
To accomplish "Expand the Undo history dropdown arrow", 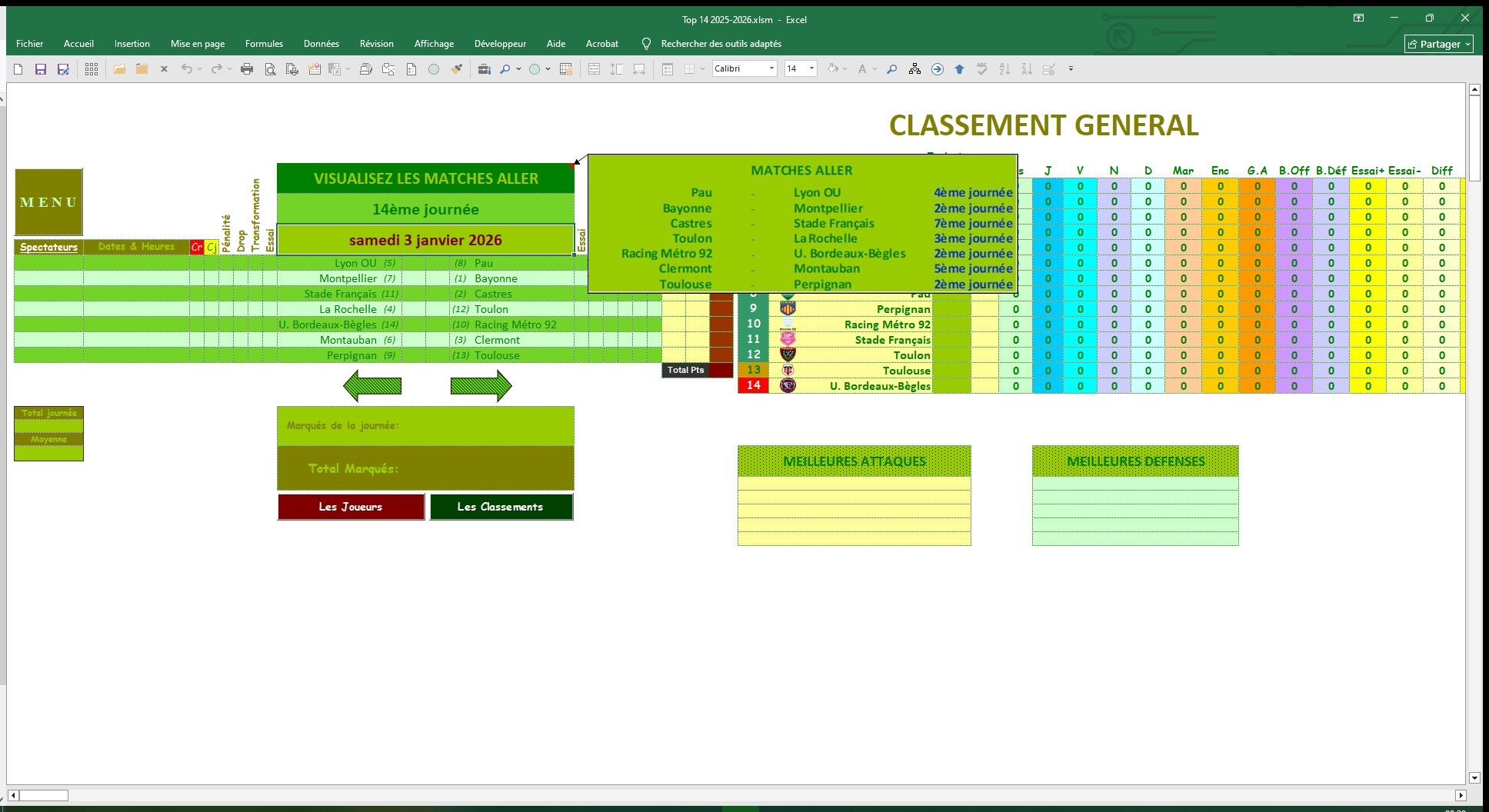I will (200, 69).
